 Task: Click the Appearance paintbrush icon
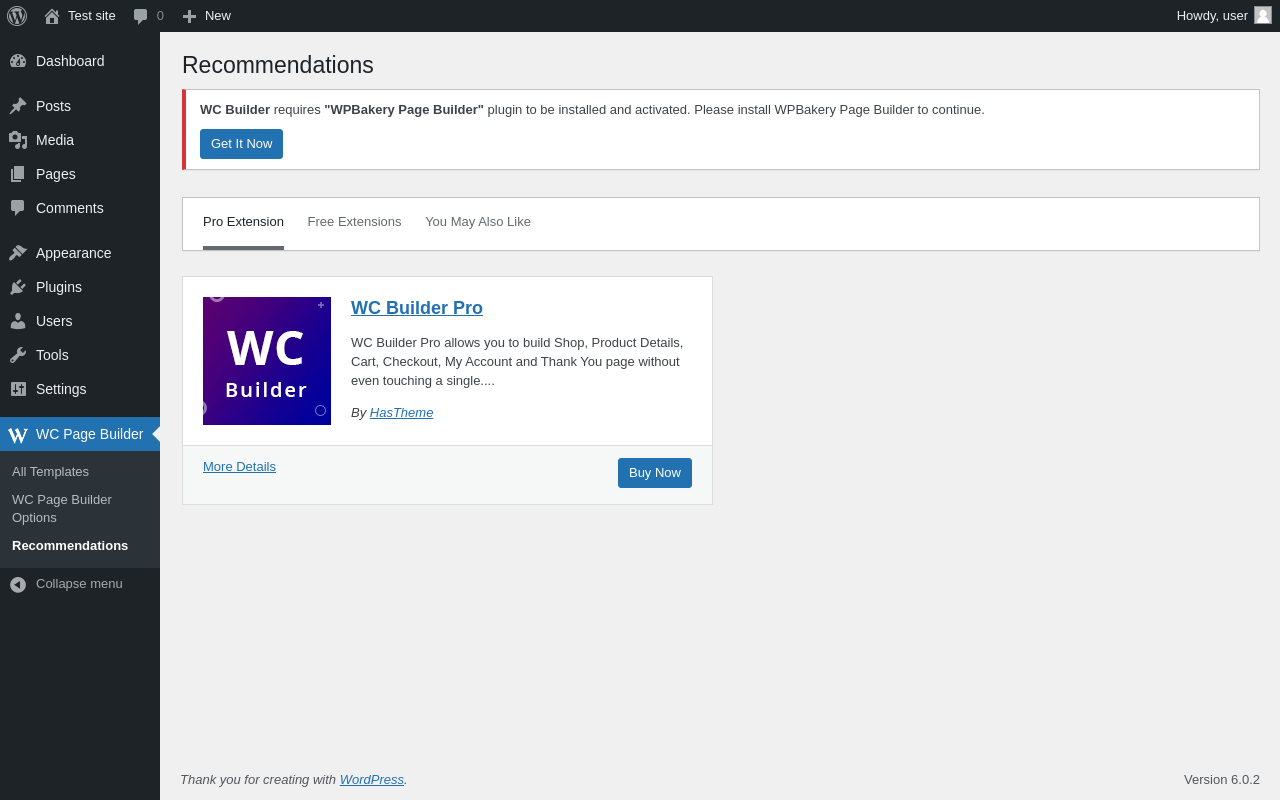point(18,253)
